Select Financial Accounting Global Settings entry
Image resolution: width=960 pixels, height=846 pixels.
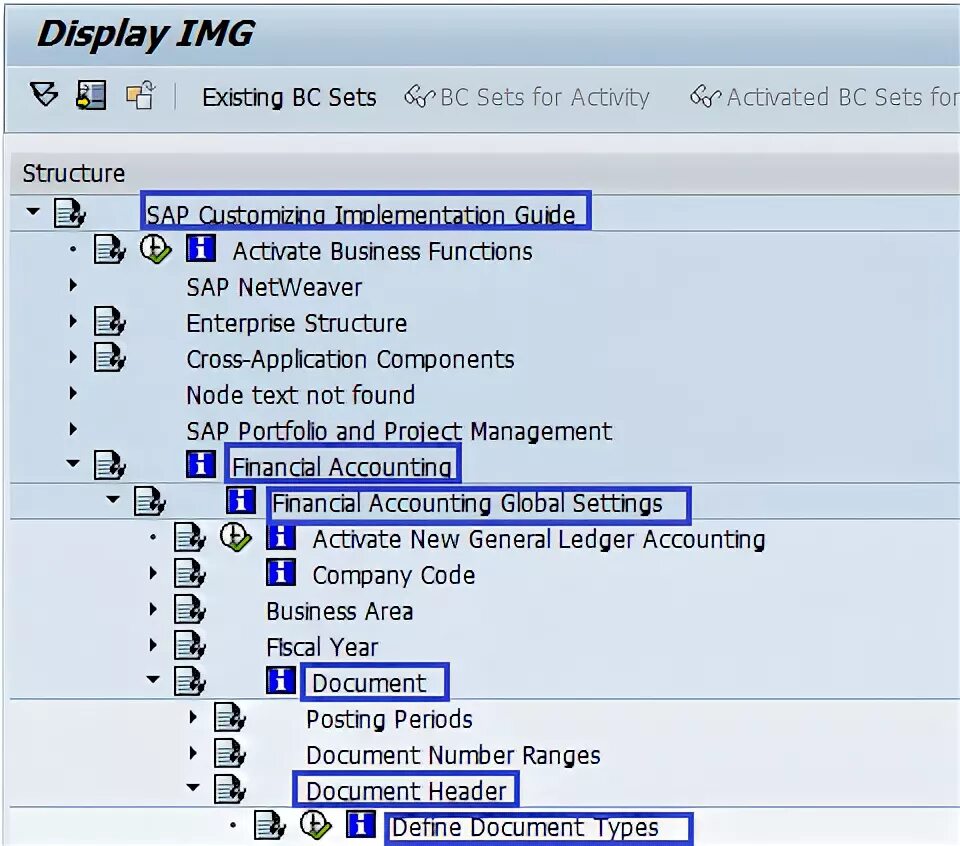tap(467, 504)
